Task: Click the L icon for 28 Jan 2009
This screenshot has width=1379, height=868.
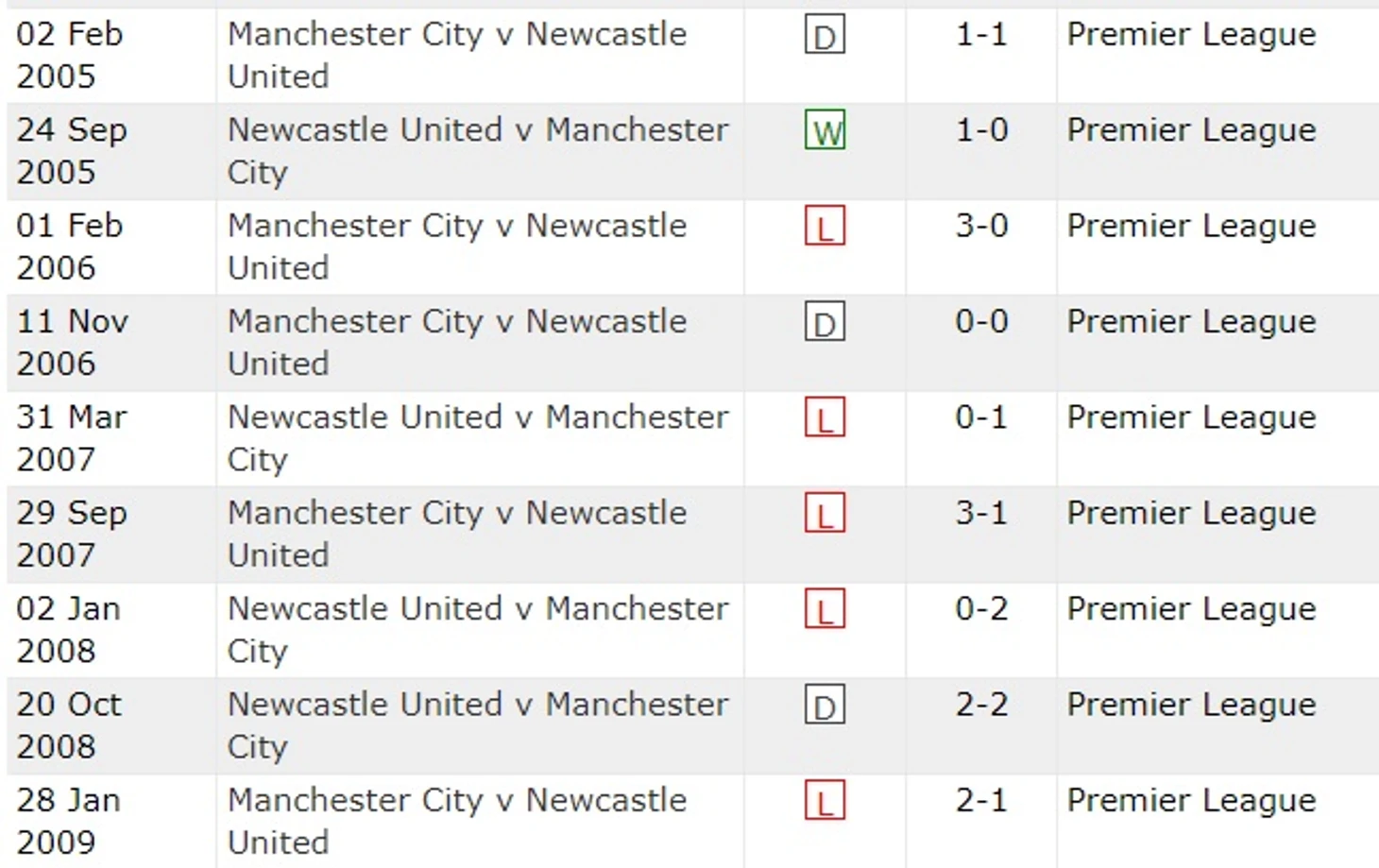Action: coord(825,801)
